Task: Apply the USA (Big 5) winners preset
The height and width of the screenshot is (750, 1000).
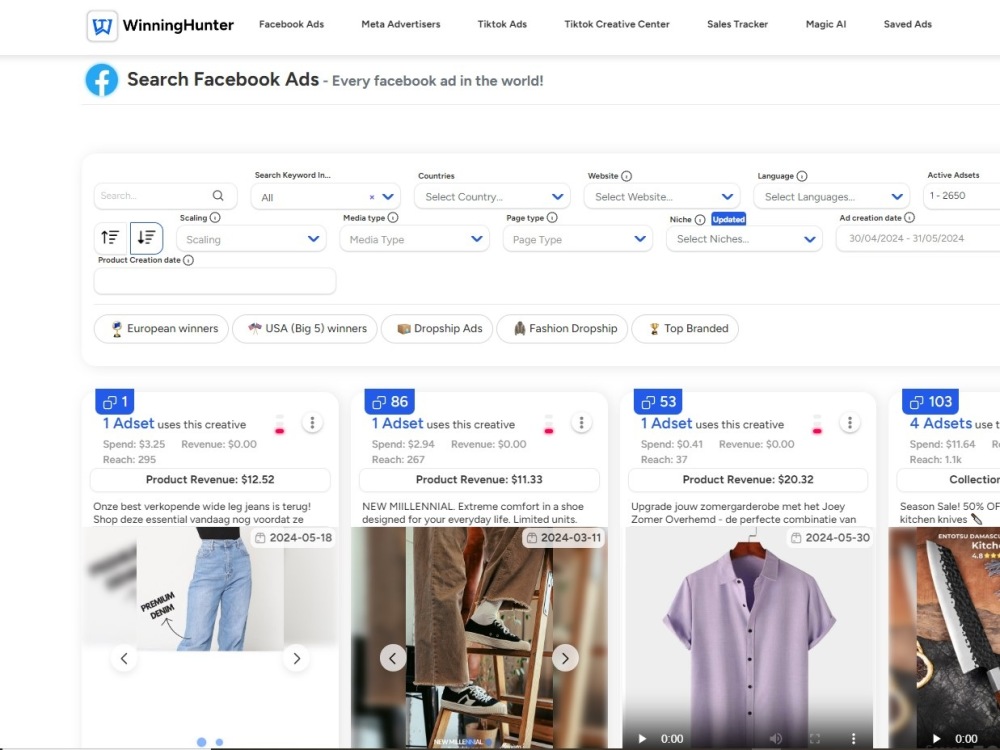Action: point(305,328)
